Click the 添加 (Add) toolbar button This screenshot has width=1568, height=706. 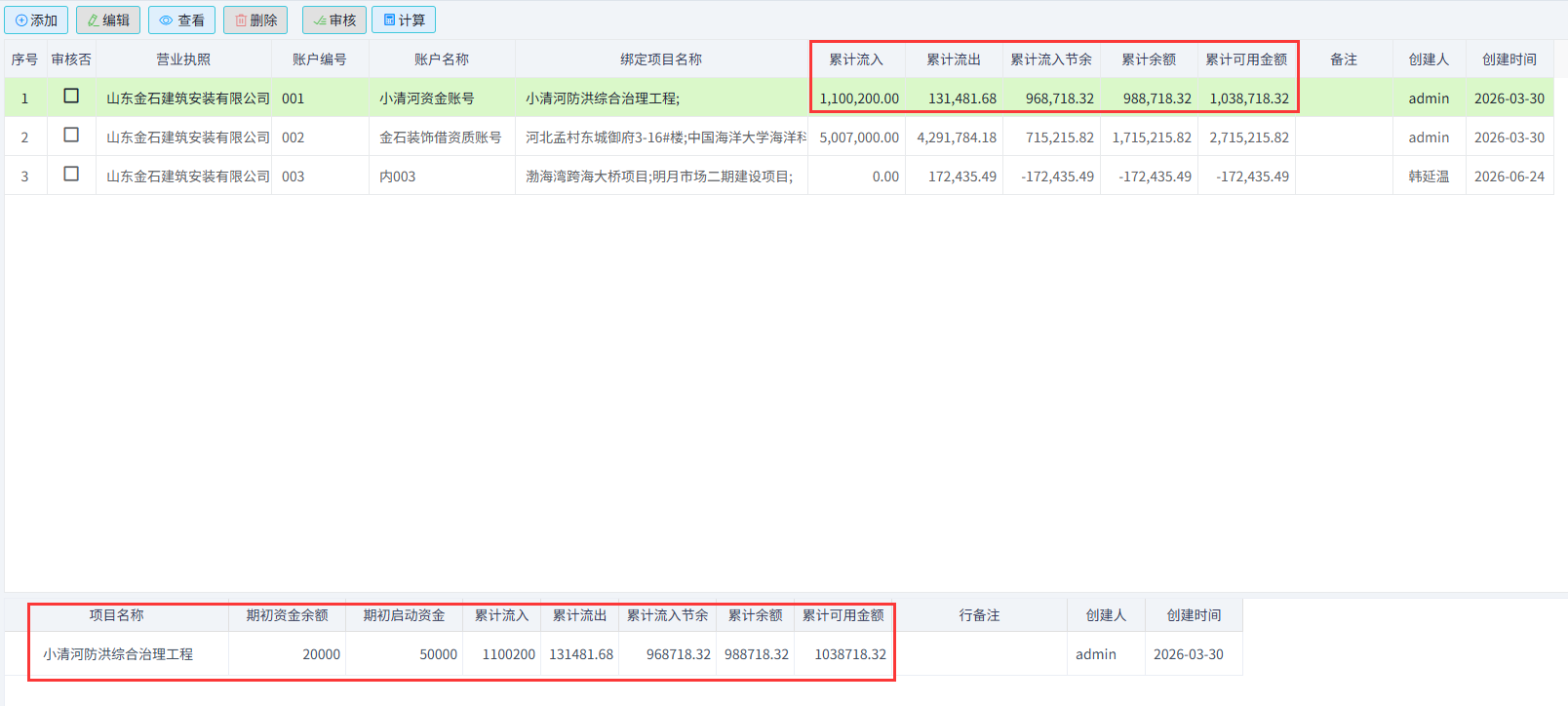pos(36,20)
